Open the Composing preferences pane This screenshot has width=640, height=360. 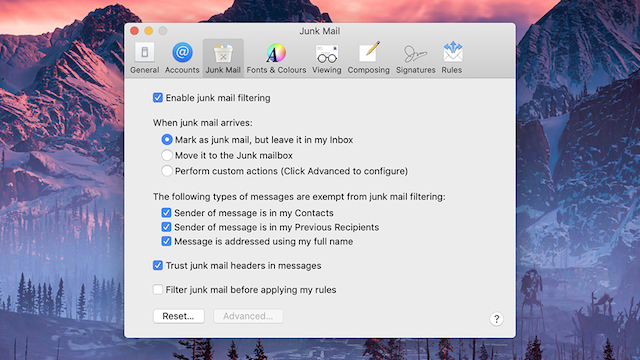369,58
